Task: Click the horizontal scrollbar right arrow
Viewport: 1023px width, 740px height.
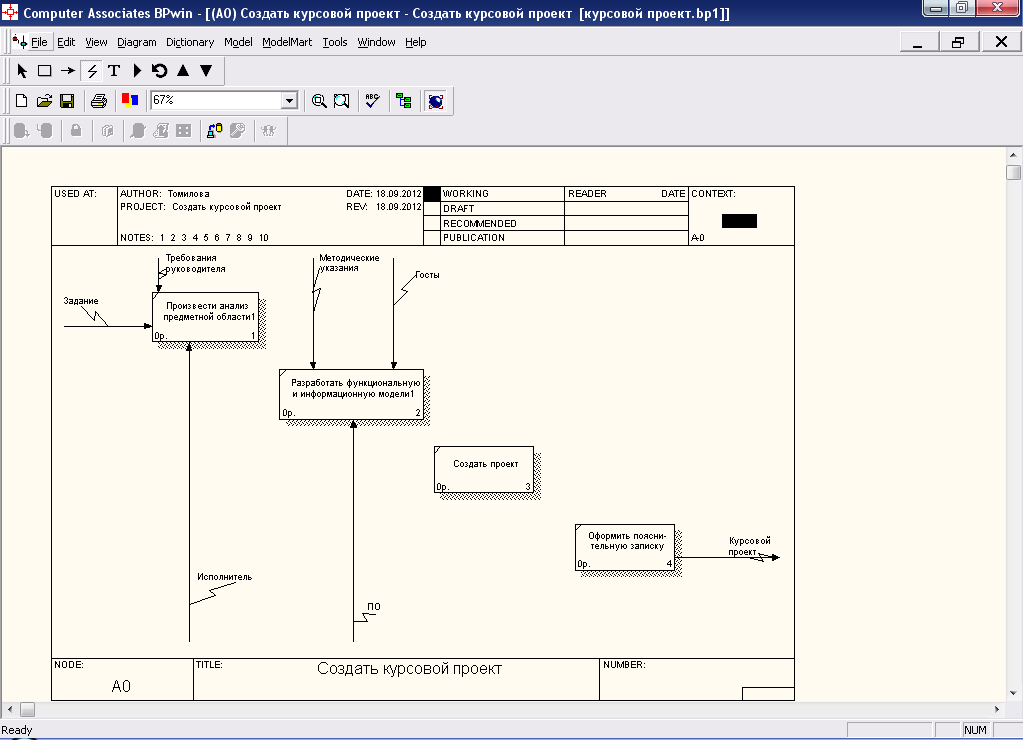Action: click(x=997, y=709)
